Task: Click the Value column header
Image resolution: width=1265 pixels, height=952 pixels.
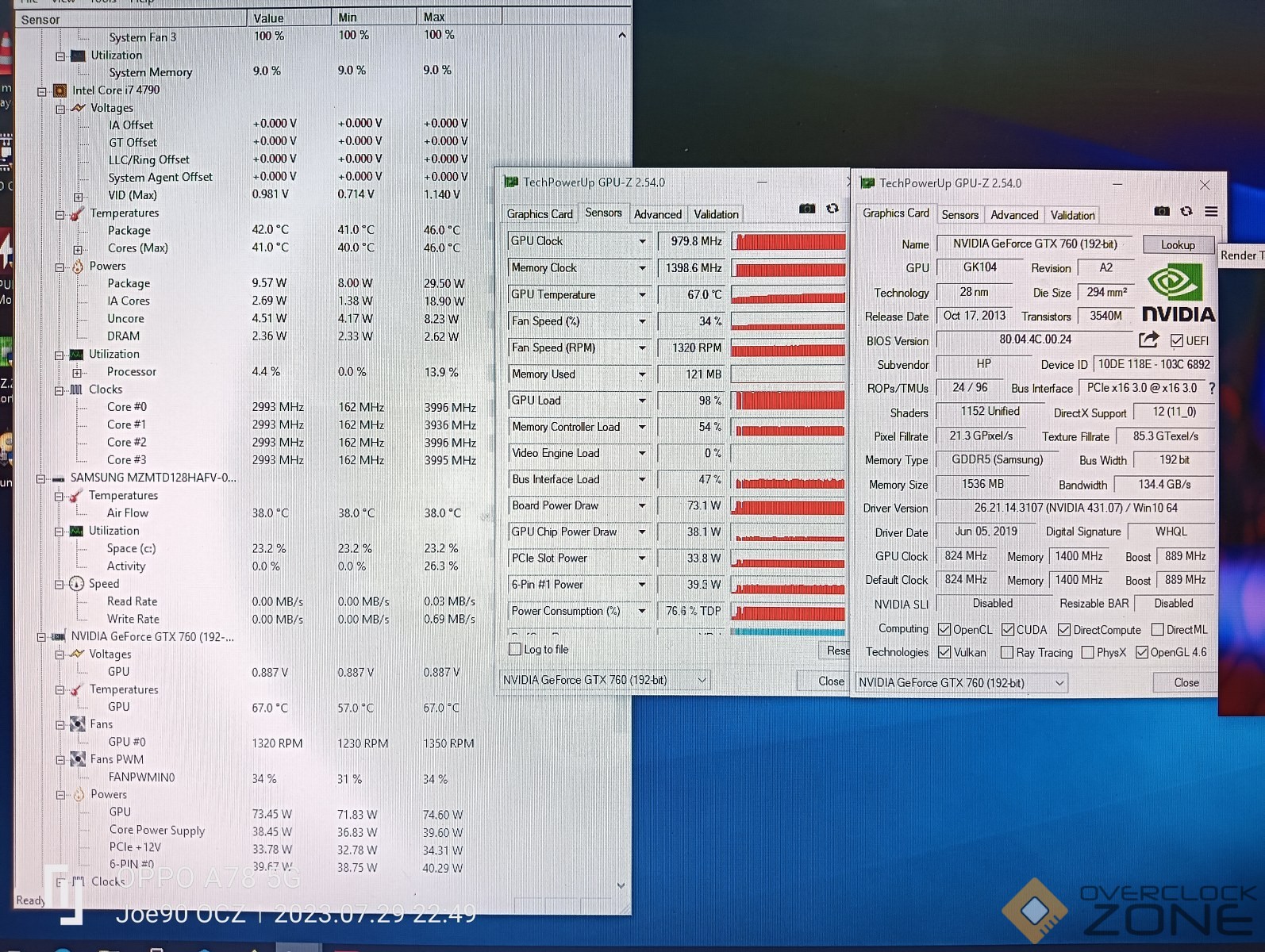Action: [x=289, y=17]
